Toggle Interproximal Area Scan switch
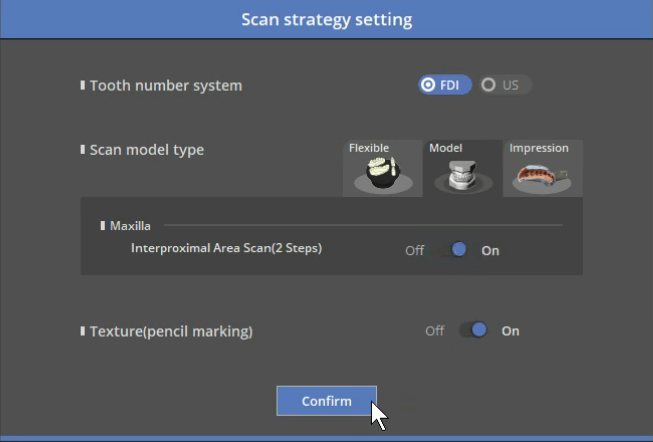The image size is (653, 442). coord(452,250)
